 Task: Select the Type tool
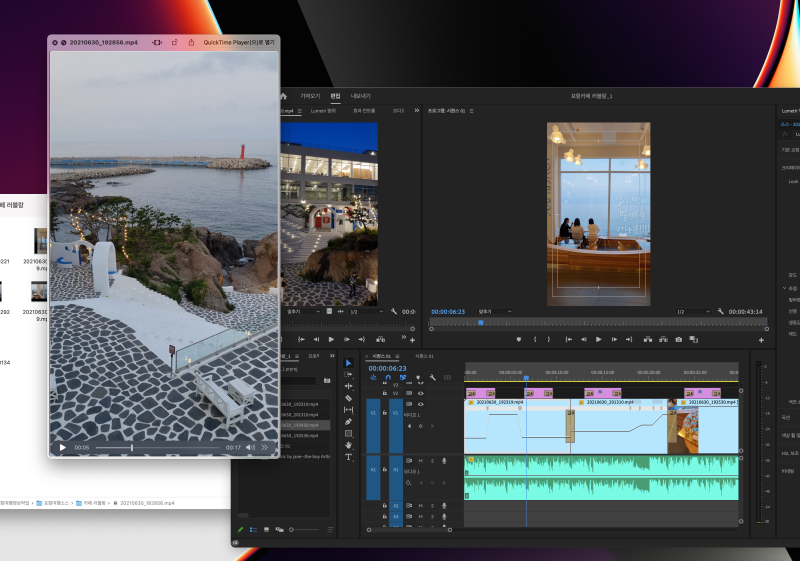coord(349,457)
